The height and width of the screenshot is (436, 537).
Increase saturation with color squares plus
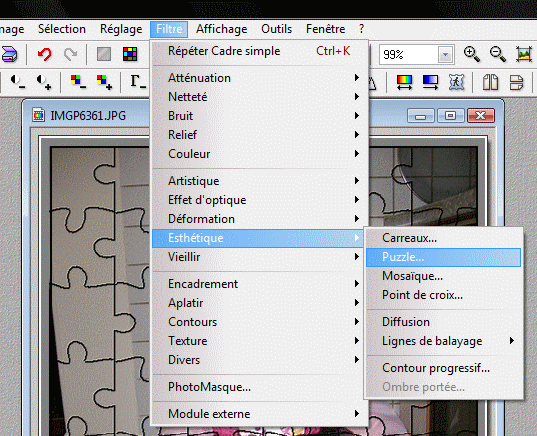[104, 82]
